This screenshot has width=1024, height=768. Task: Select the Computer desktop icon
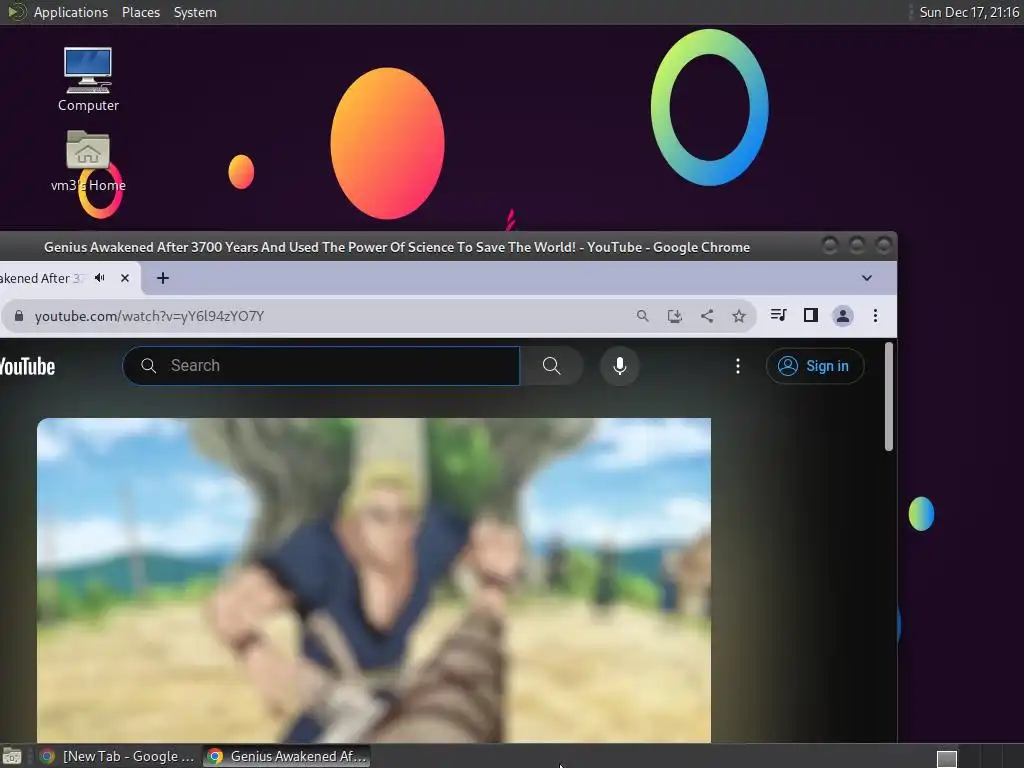88,80
